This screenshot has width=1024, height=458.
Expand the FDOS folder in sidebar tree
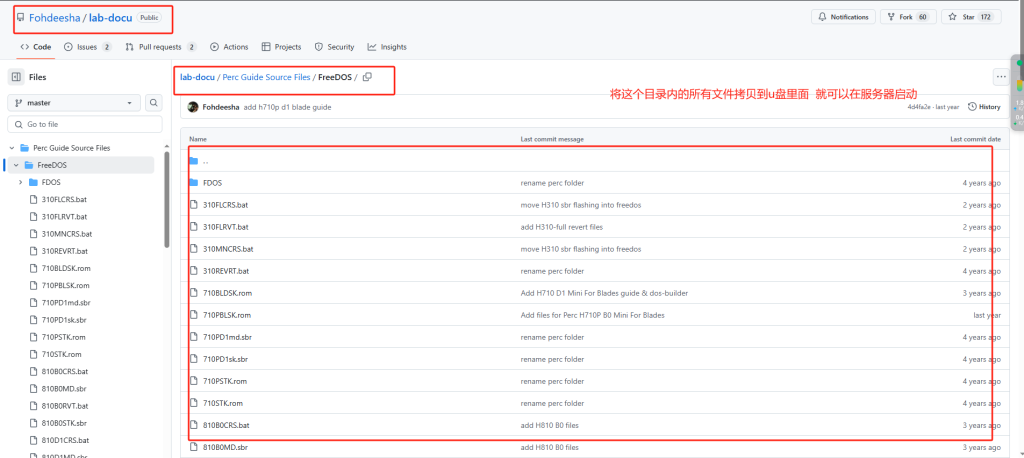tap(21, 182)
